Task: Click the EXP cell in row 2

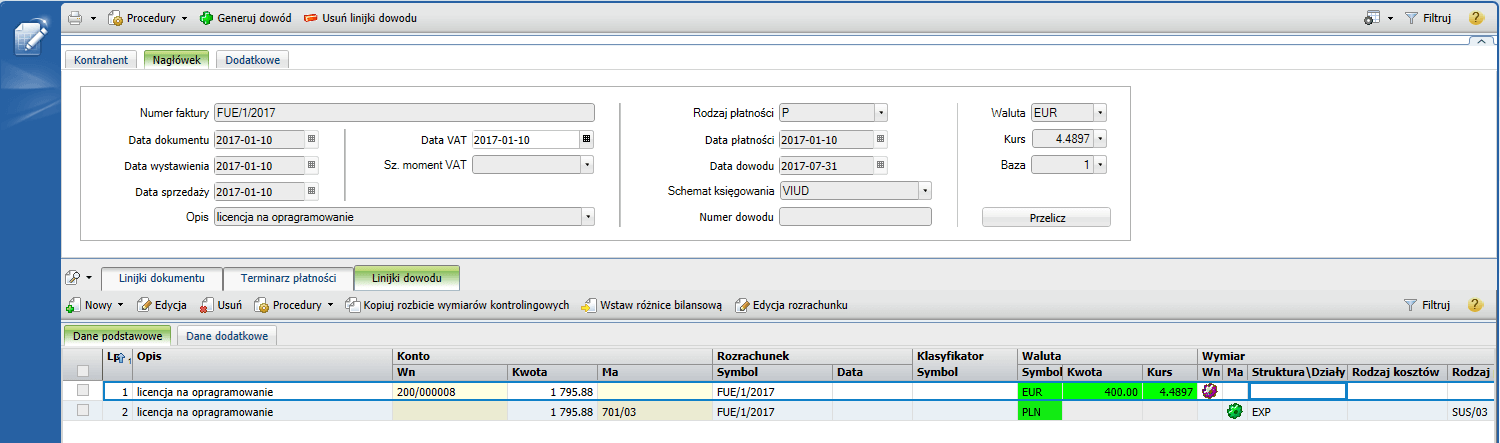Action: [1298, 410]
